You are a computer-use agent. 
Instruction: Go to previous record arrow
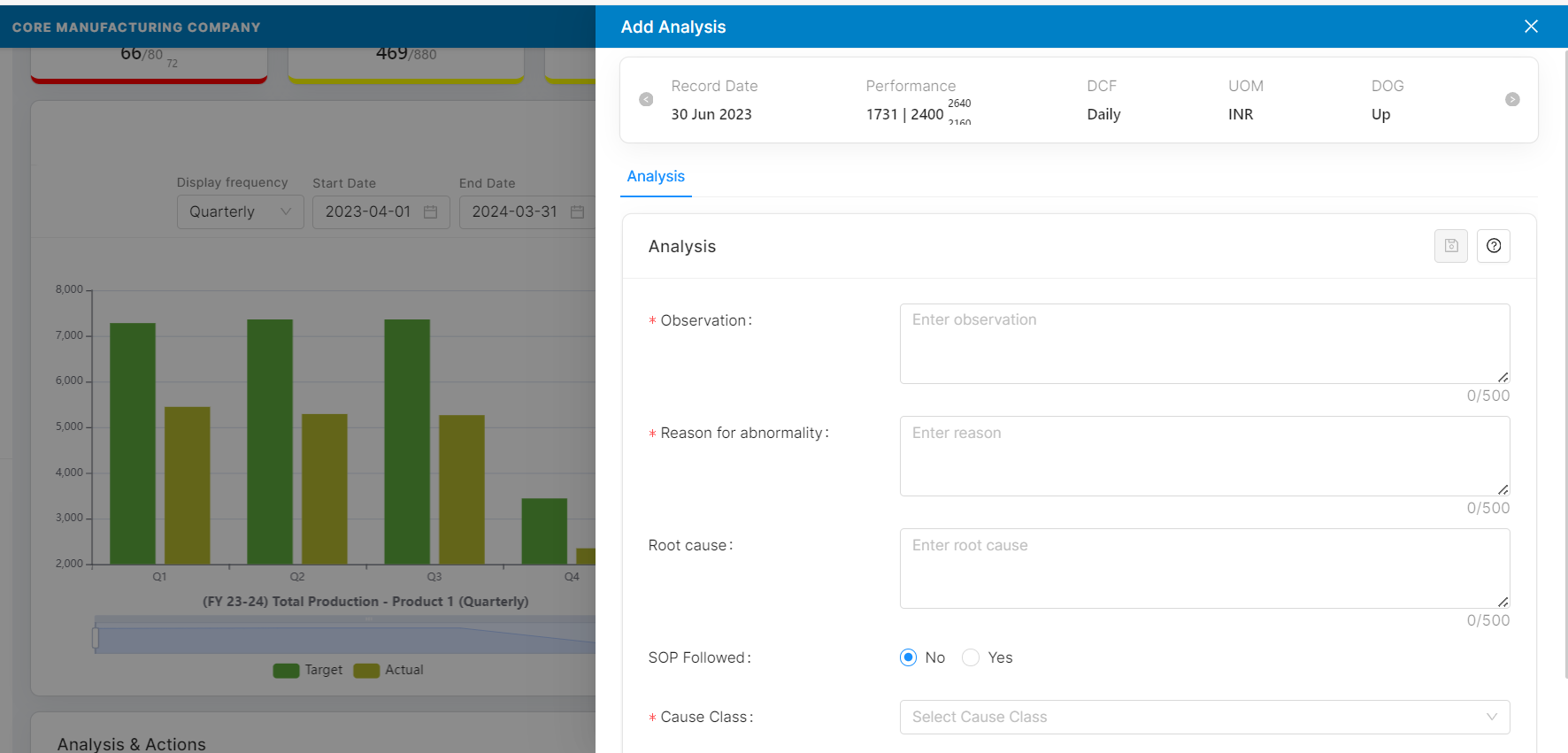646,99
